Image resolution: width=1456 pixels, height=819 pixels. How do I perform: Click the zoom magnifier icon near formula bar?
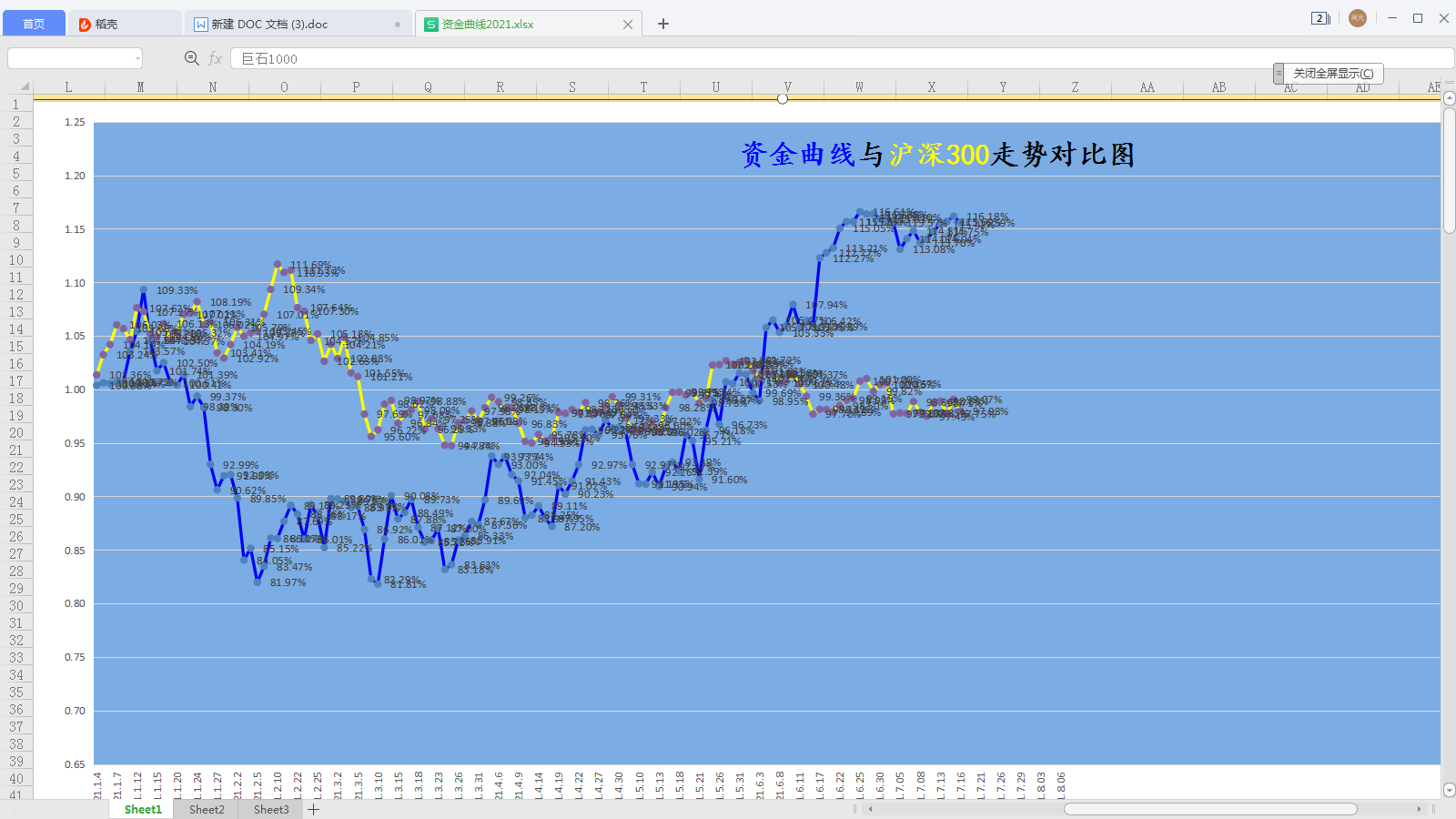[x=191, y=58]
